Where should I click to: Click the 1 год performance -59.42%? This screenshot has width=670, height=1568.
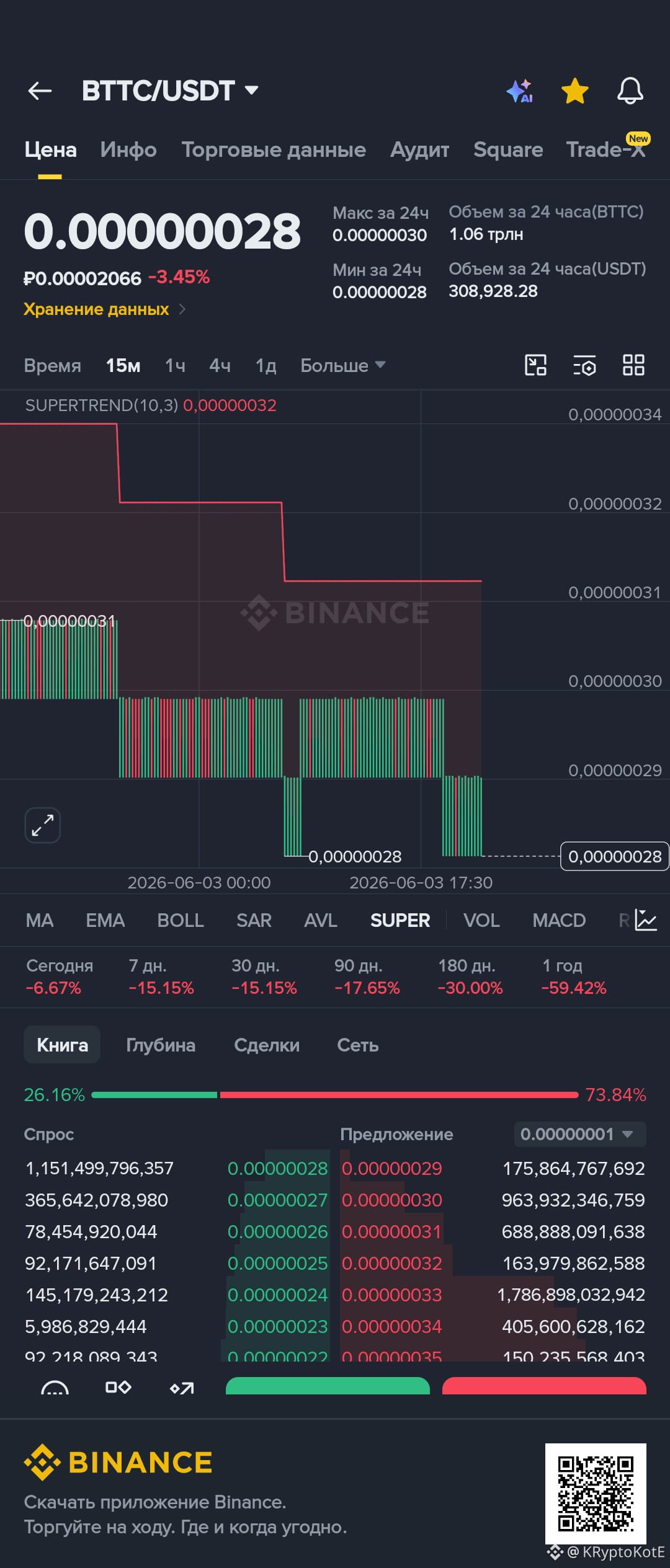pyautogui.click(x=574, y=988)
